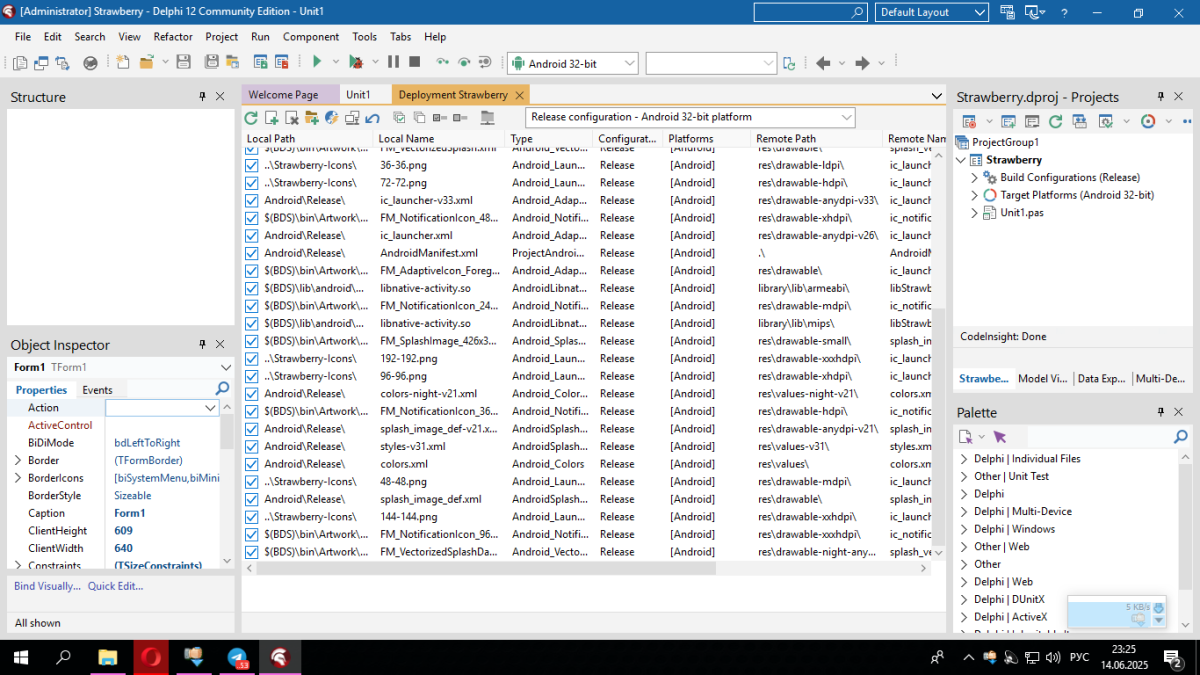Viewport: 1200px width, 675px height.
Task: Click the Add Files icon in Deployment toolbar
Action: click(271, 117)
